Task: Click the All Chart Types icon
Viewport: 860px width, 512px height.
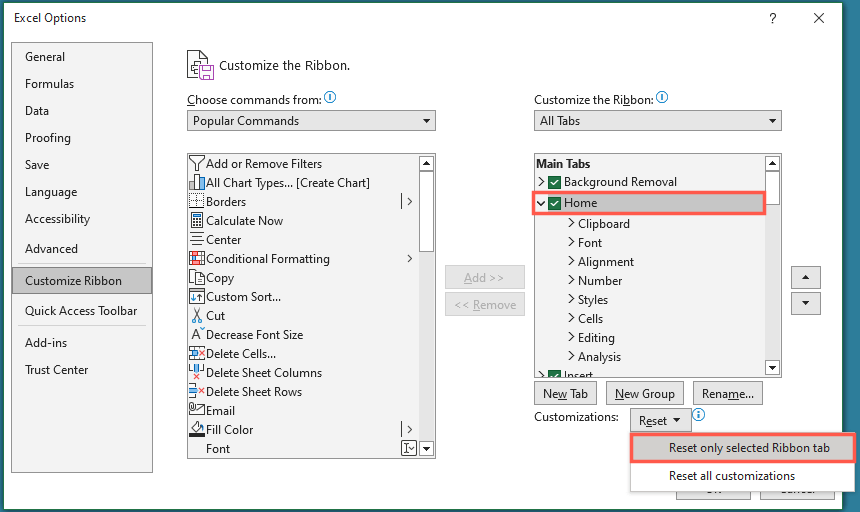Action: 197,182
